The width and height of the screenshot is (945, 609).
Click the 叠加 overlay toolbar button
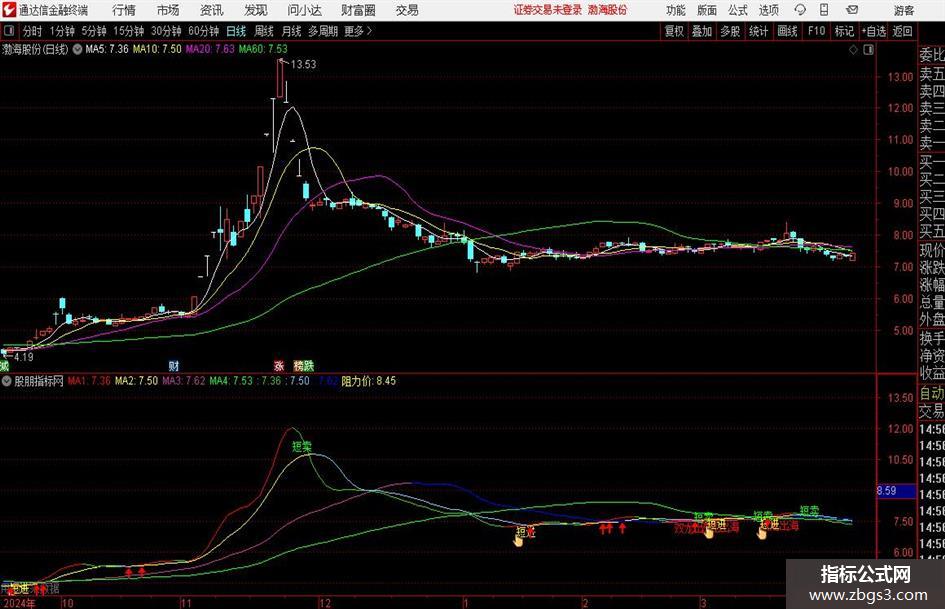coord(702,31)
